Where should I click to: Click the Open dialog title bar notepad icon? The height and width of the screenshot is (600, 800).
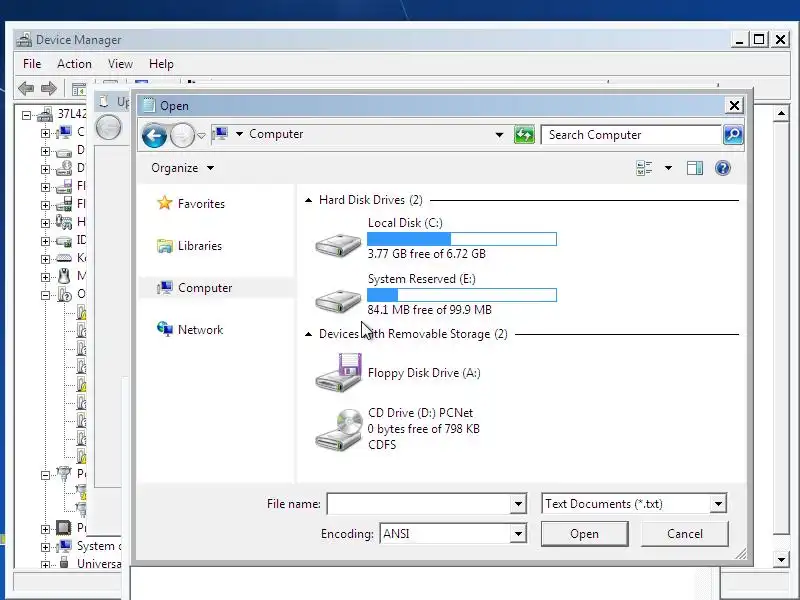coord(148,105)
